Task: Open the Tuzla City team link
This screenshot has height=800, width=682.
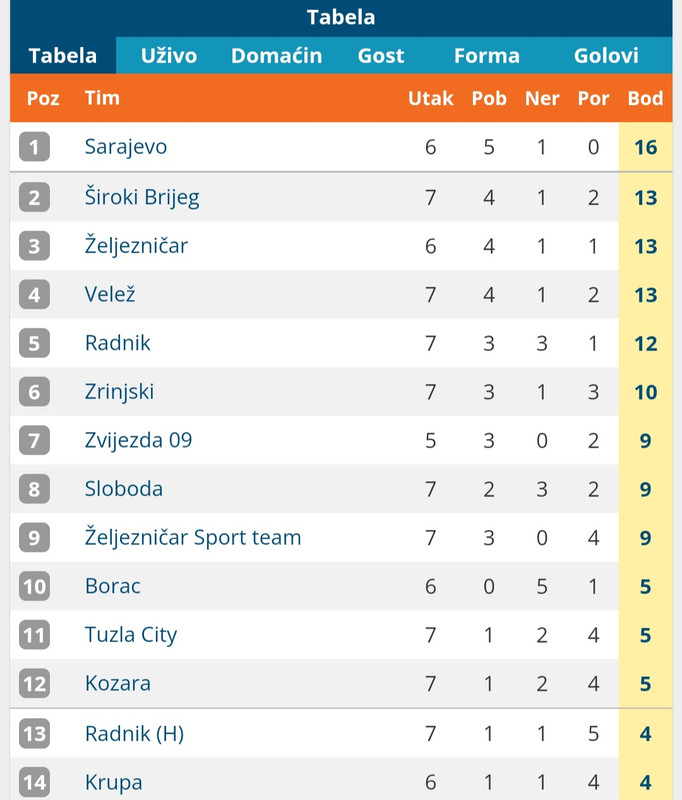Action: pyautogui.click(x=131, y=635)
